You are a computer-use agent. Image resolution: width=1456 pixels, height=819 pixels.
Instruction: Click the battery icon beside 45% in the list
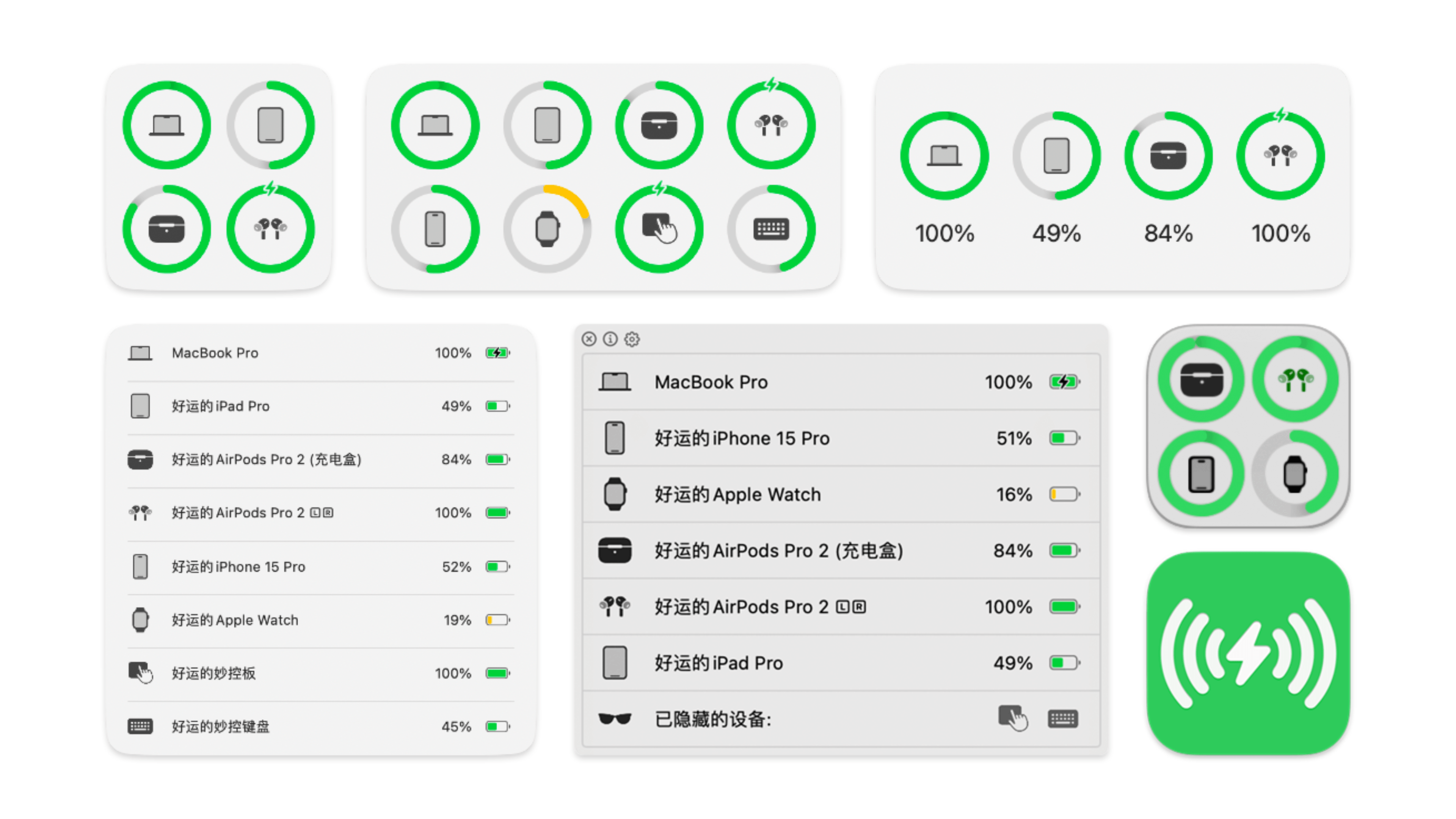tap(498, 726)
